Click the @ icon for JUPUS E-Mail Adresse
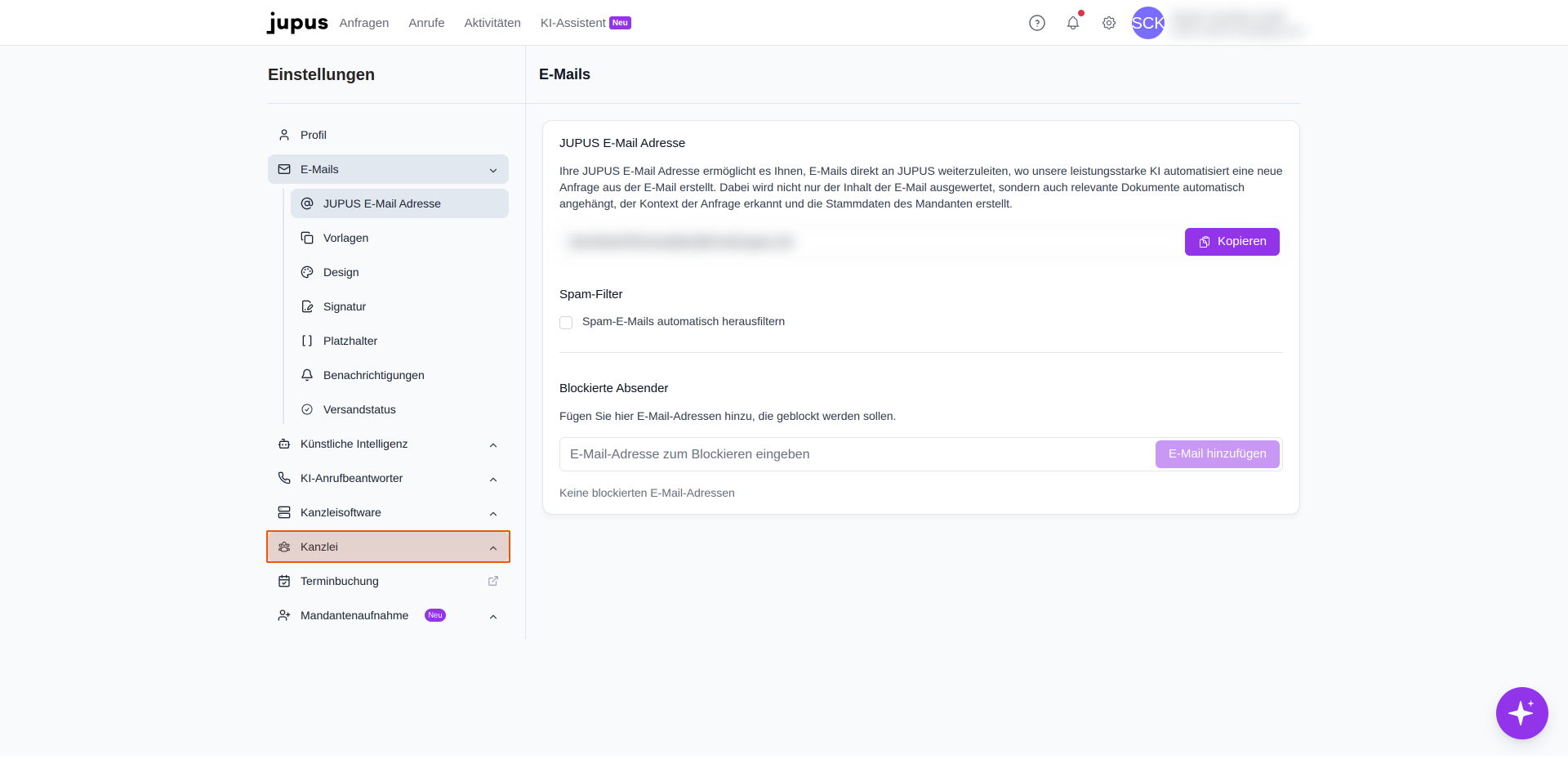Viewport: 1568px width, 759px height. 307,203
